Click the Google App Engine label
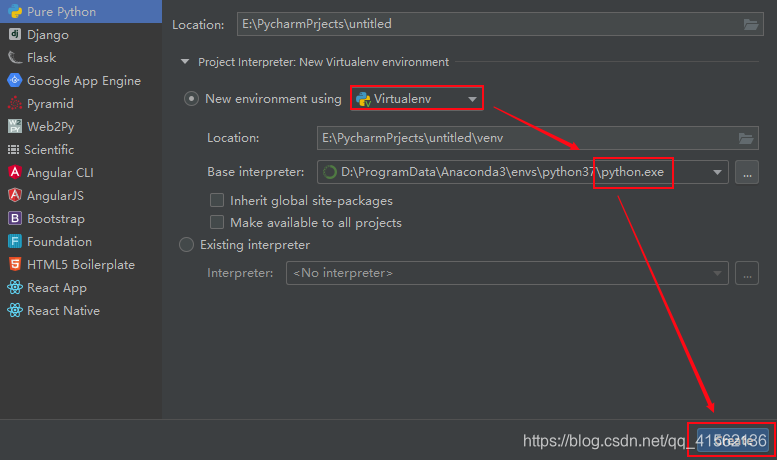777x460 pixels. point(84,81)
